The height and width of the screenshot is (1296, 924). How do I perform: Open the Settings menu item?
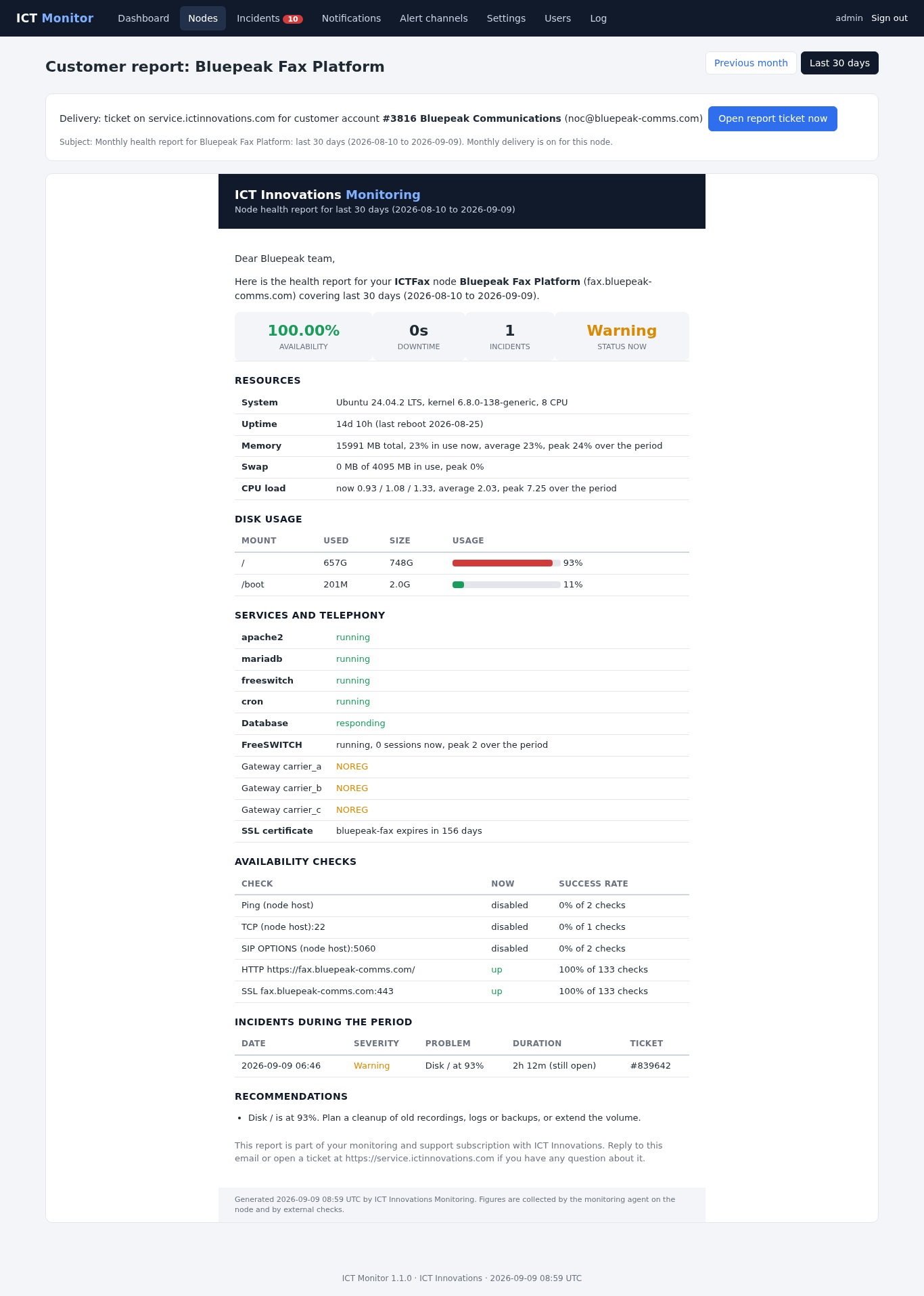tap(506, 18)
